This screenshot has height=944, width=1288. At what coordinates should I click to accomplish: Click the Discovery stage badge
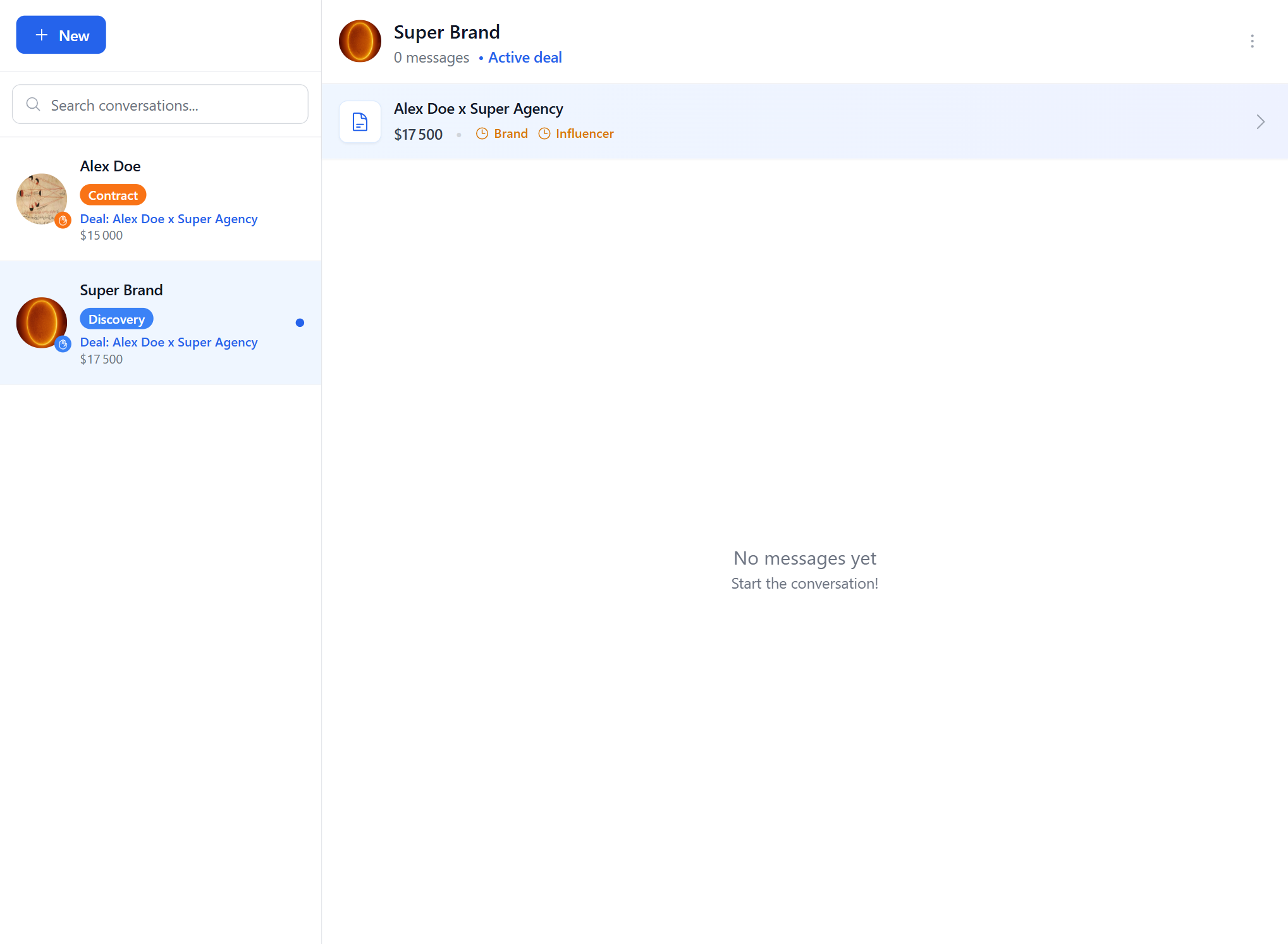(116, 319)
